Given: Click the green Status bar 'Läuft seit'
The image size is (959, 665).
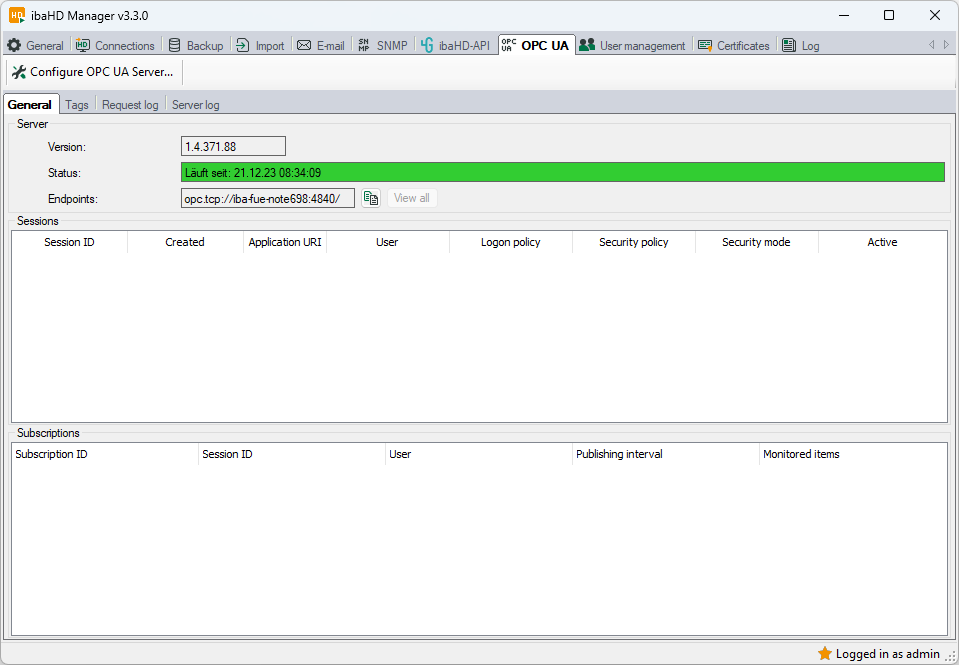Looking at the screenshot, I should [563, 173].
